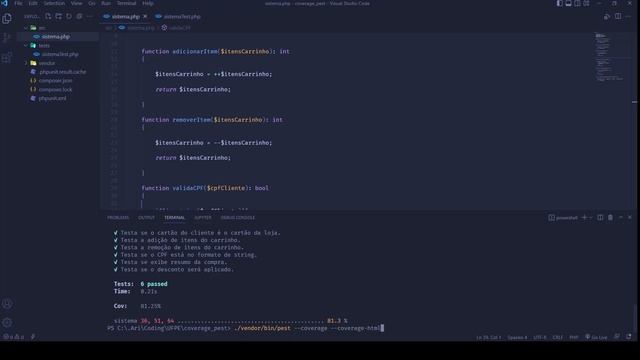The height and width of the screenshot is (360, 640).
Task: Toggle primary side bar layout icon
Action: pyautogui.click(x=560, y=3)
